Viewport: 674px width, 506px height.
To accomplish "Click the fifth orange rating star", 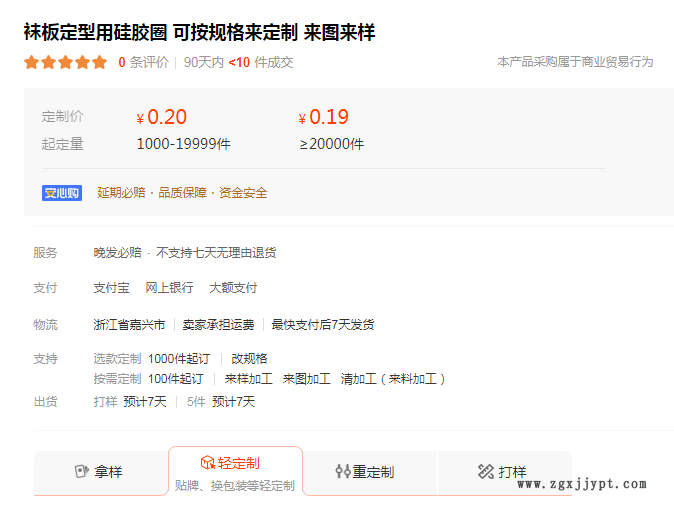I will tap(99, 62).
